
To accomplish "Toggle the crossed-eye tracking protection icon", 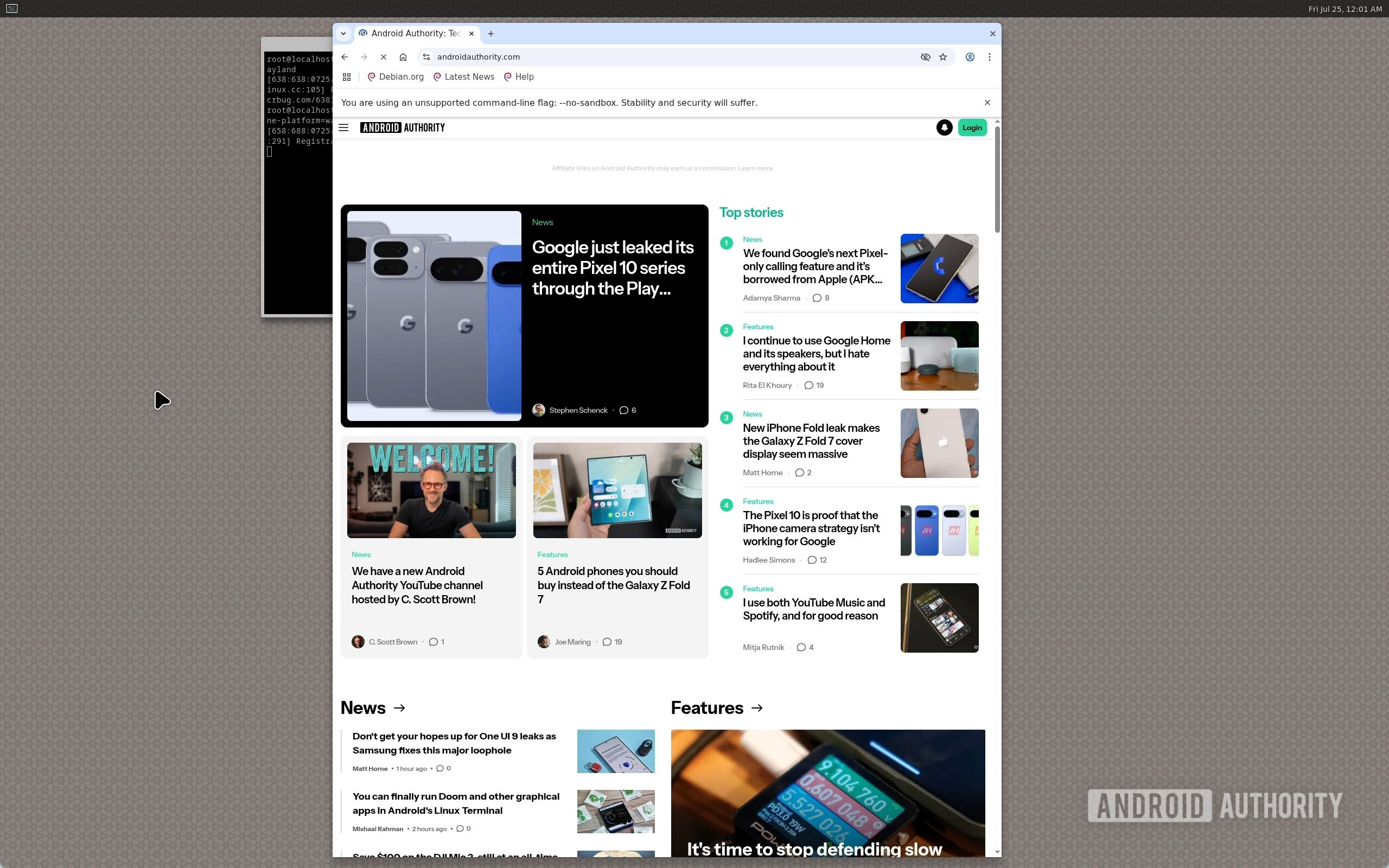I will coord(925,57).
